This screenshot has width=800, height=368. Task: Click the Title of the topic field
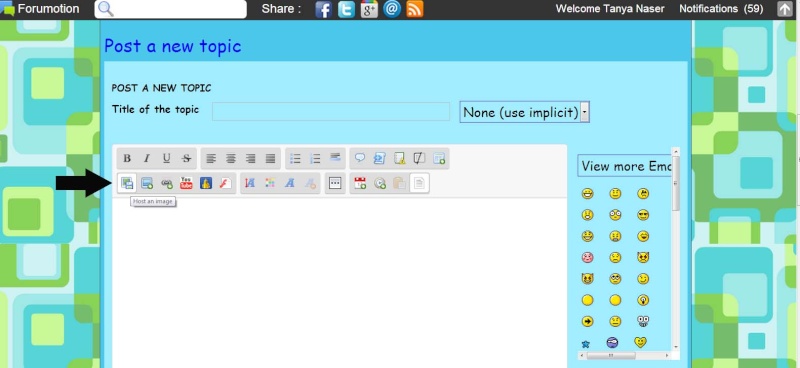point(331,111)
